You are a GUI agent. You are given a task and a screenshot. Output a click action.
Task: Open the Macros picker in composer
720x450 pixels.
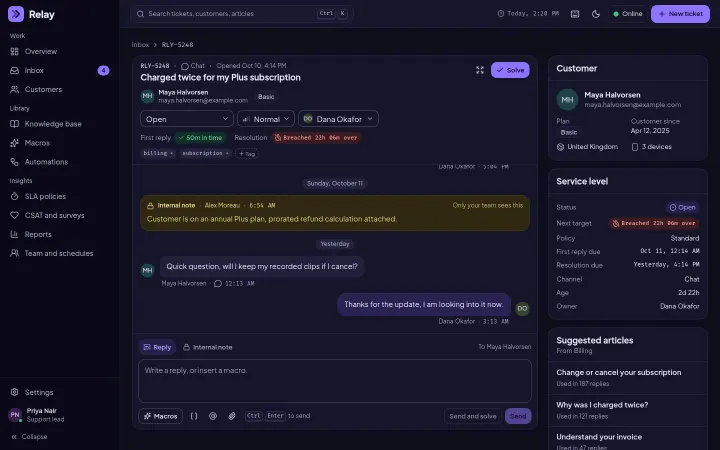160,416
